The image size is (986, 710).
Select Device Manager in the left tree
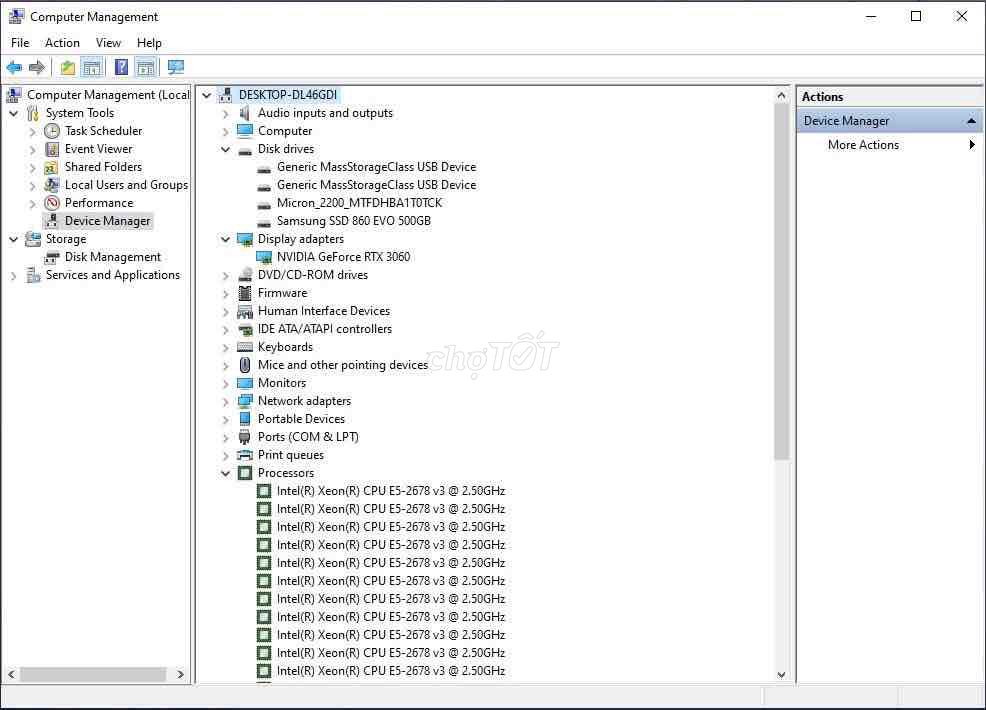tap(108, 221)
